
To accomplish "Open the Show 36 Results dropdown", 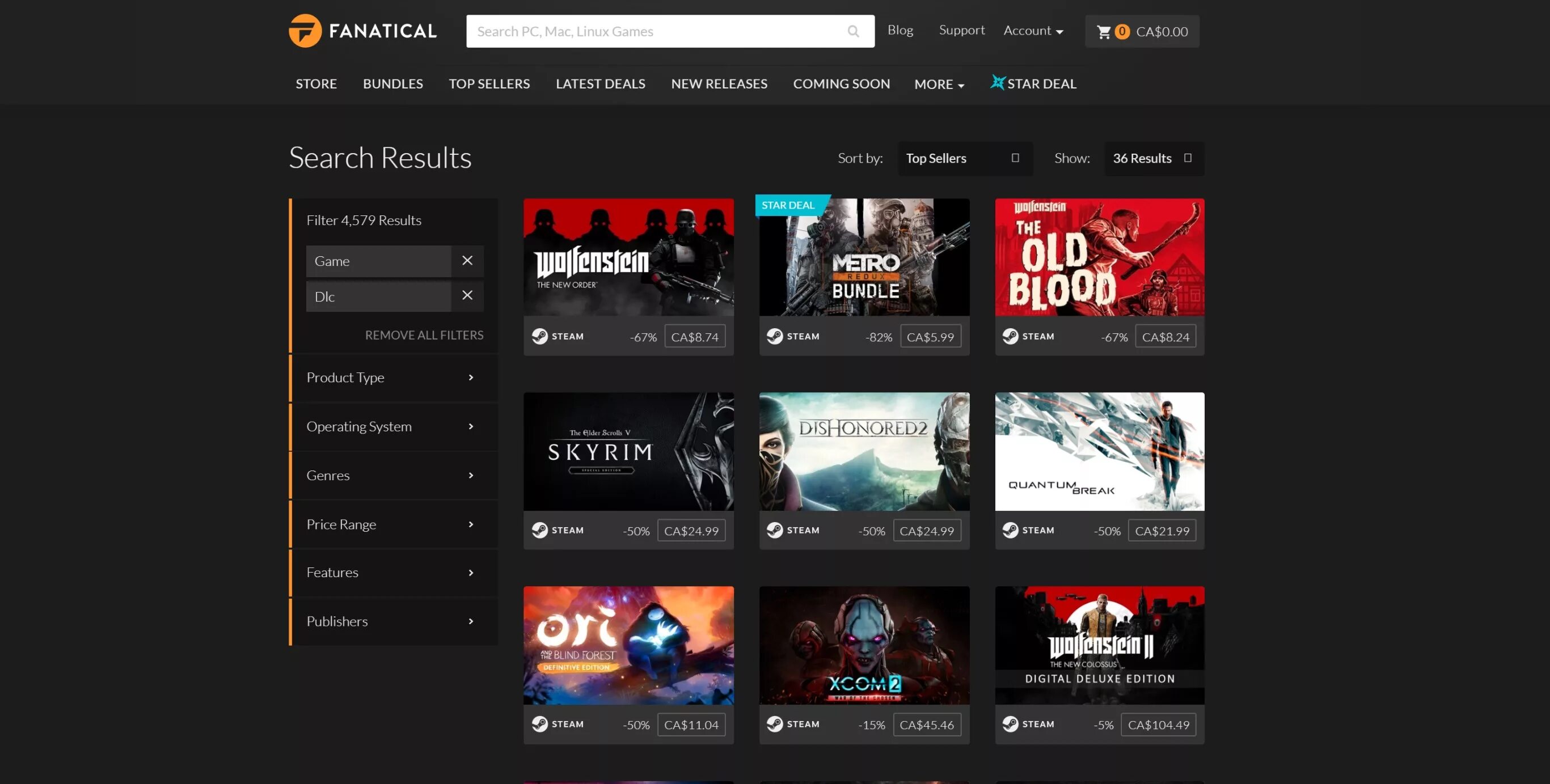I will 1154,158.
